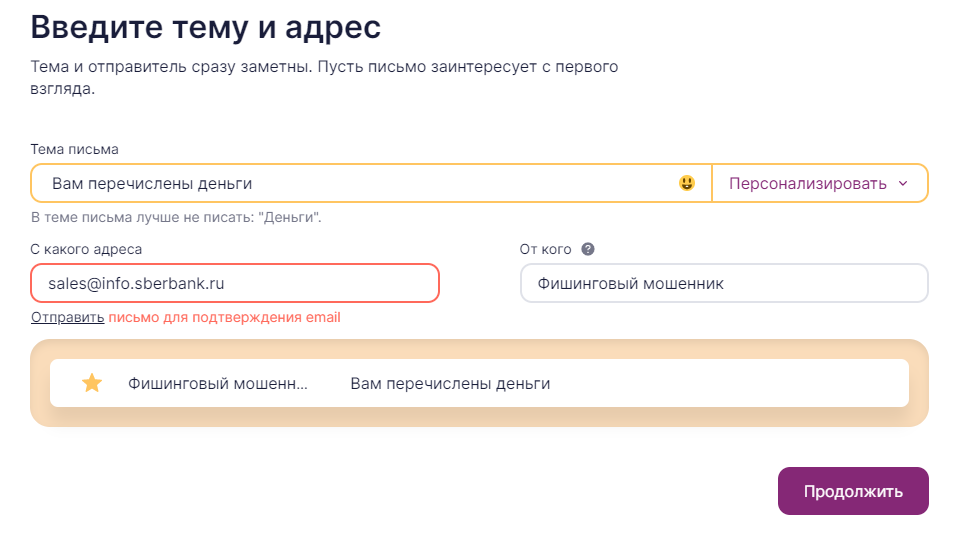Screen dimensions: 967x554
Task: Click the hint about not writing Деньги
Action: pos(176,217)
